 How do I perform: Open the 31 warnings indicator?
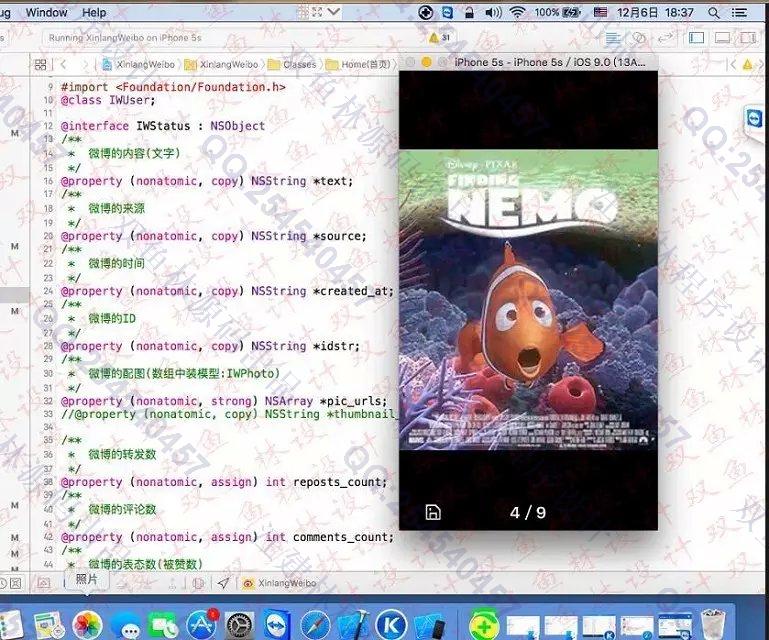(x=440, y=38)
